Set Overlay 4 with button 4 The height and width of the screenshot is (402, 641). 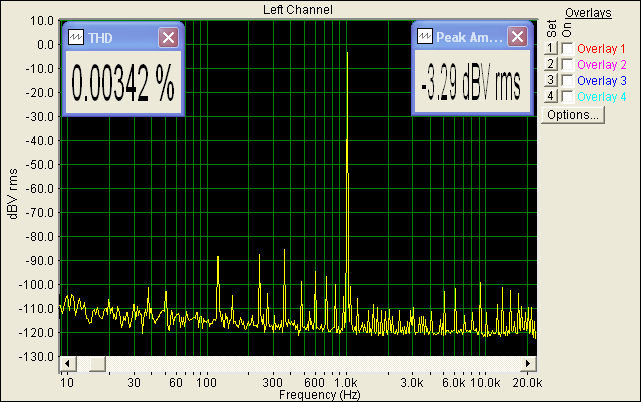(x=551, y=96)
